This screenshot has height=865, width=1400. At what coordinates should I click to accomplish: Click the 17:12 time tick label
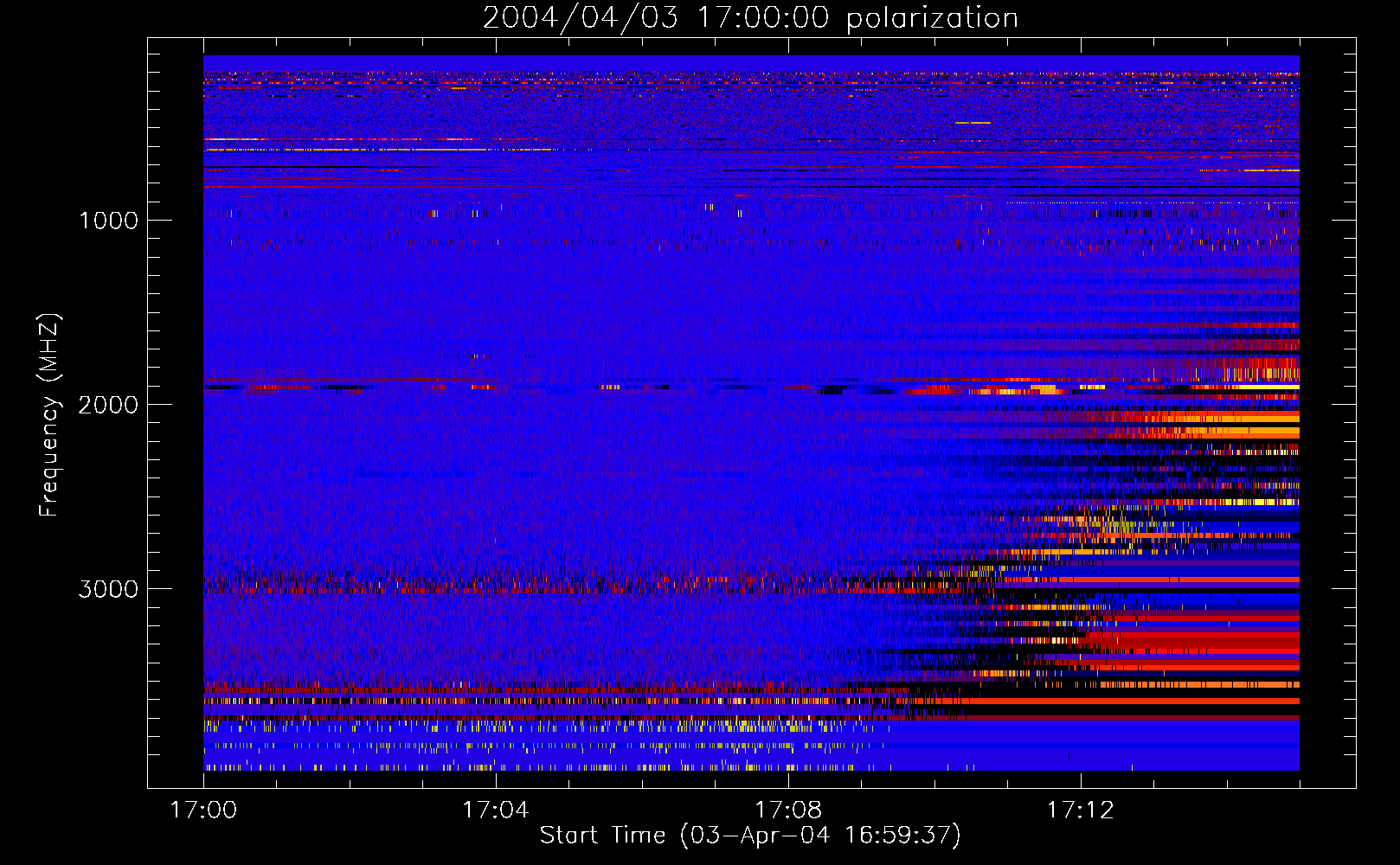(1080, 811)
